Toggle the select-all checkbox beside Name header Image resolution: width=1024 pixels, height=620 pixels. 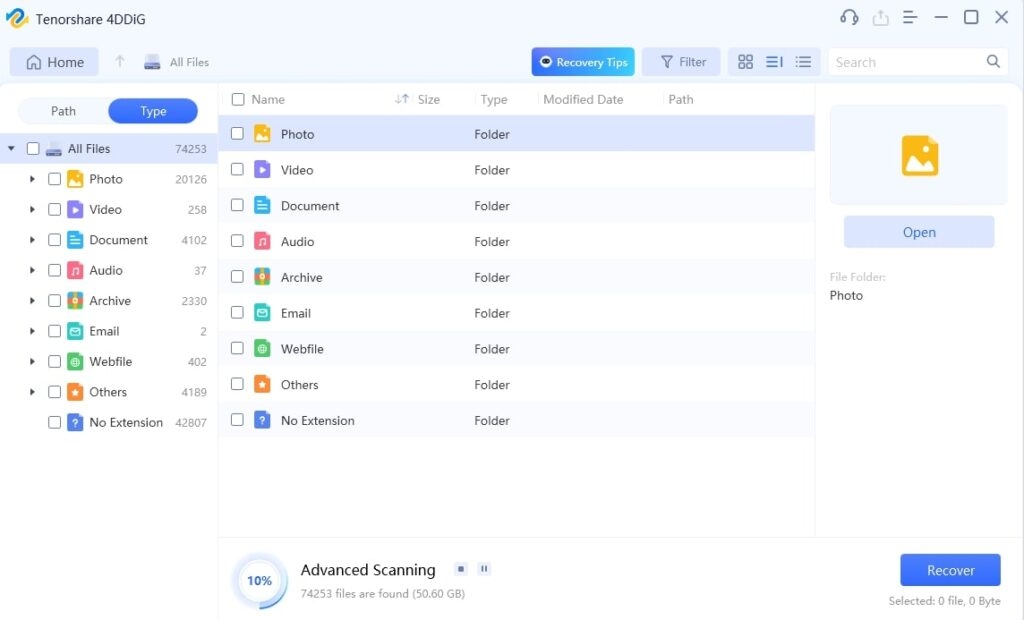(x=237, y=99)
